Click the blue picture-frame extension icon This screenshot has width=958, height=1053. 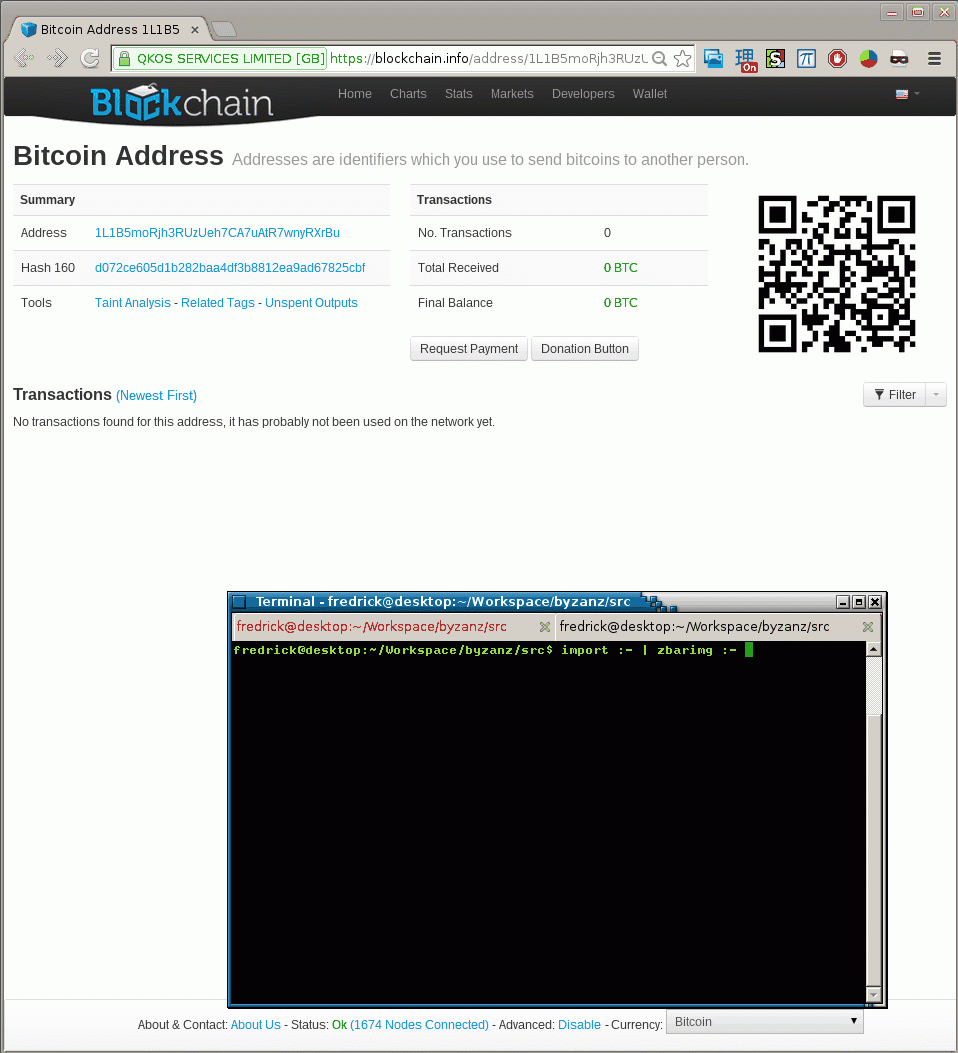coord(713,59)
